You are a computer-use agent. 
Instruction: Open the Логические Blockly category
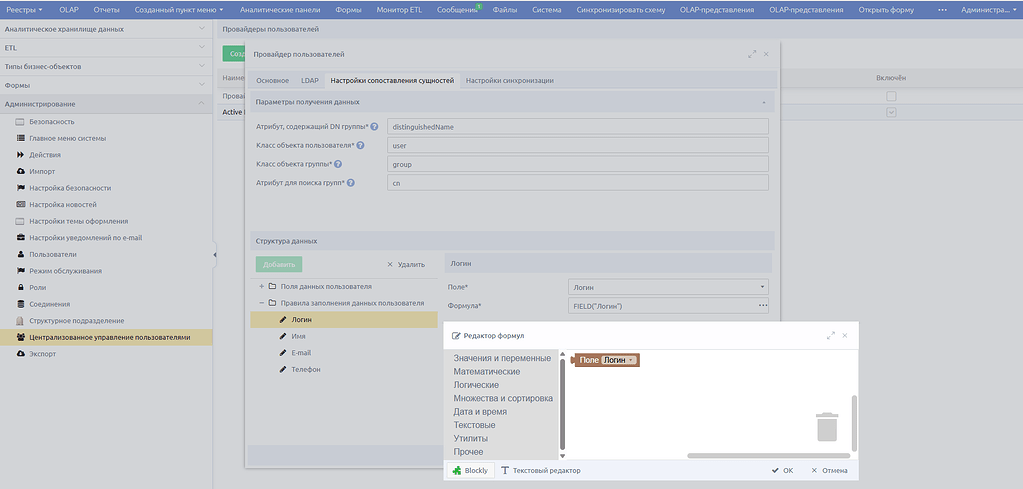[476, 385]
